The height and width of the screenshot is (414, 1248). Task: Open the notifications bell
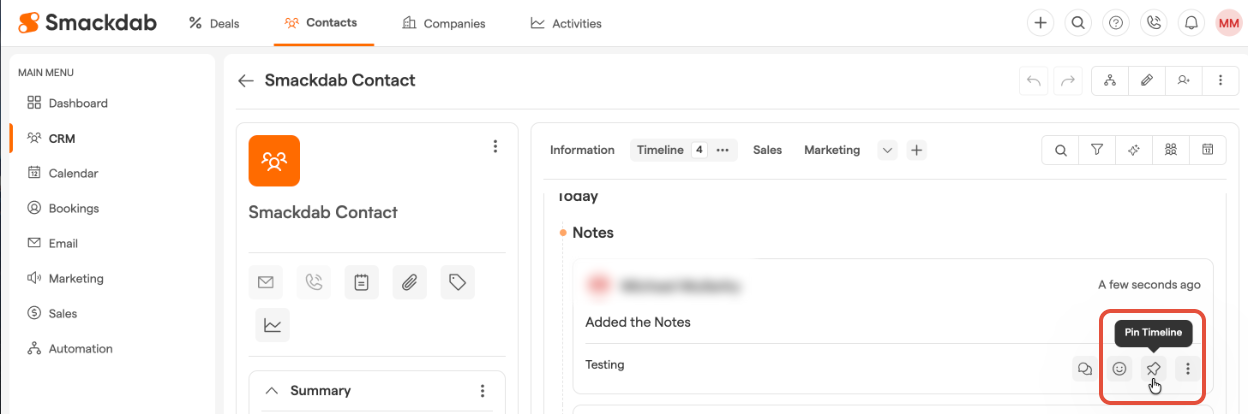click(1191, 23)
